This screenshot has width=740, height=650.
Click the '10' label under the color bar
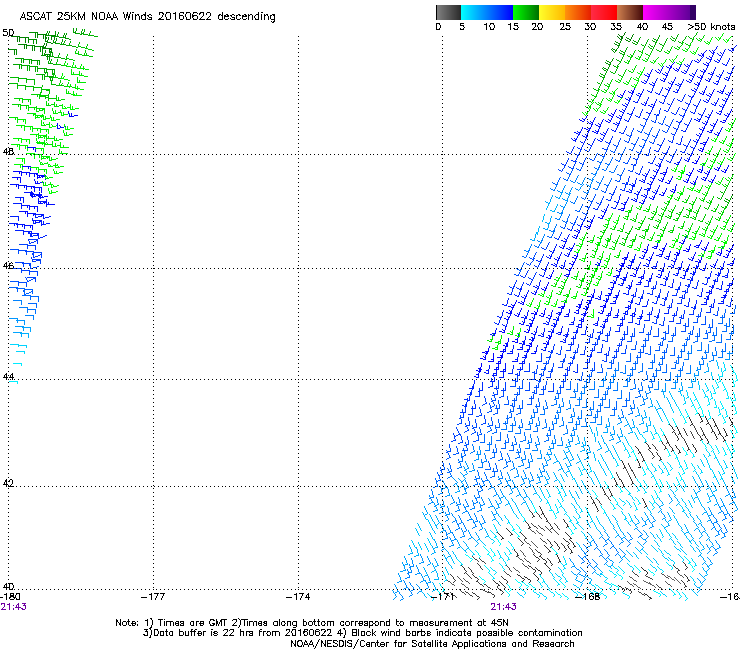click(489, 27)
